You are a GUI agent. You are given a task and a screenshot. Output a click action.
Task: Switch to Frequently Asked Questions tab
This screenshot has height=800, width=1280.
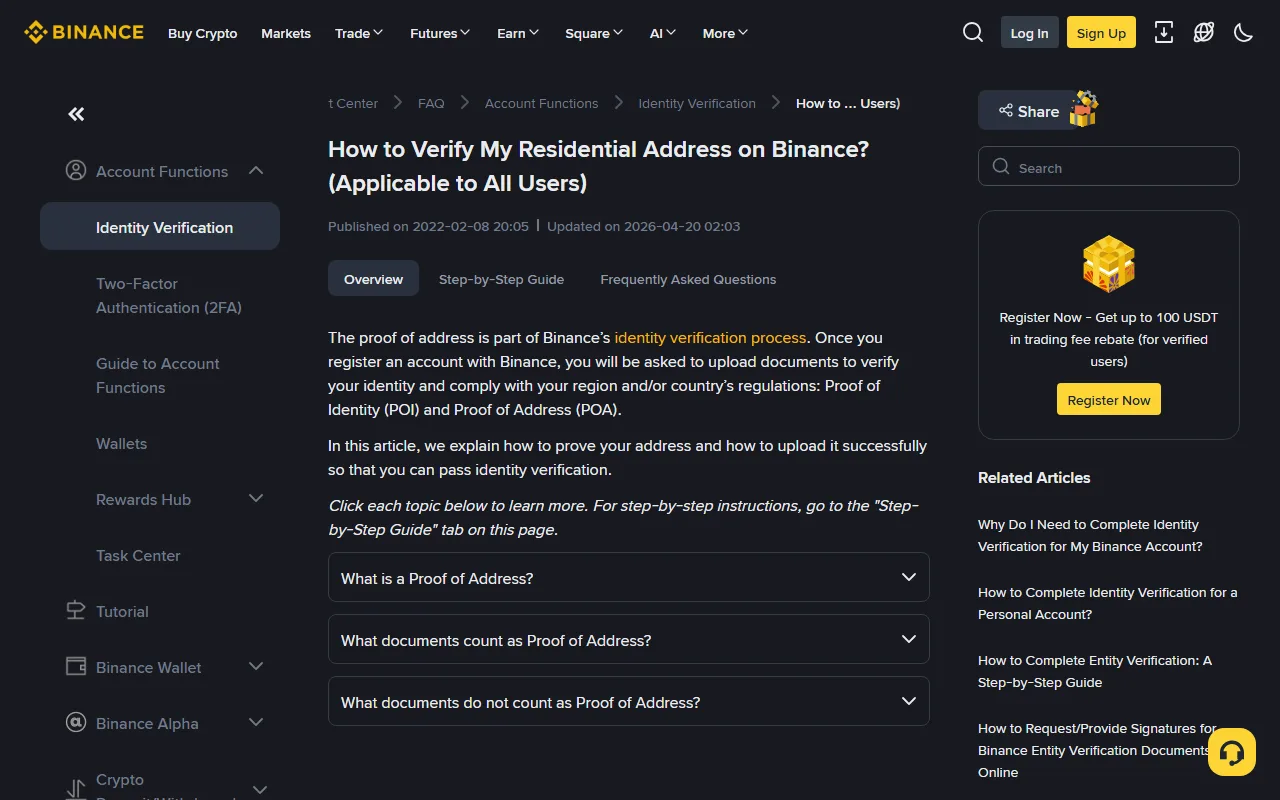[688, 279]
